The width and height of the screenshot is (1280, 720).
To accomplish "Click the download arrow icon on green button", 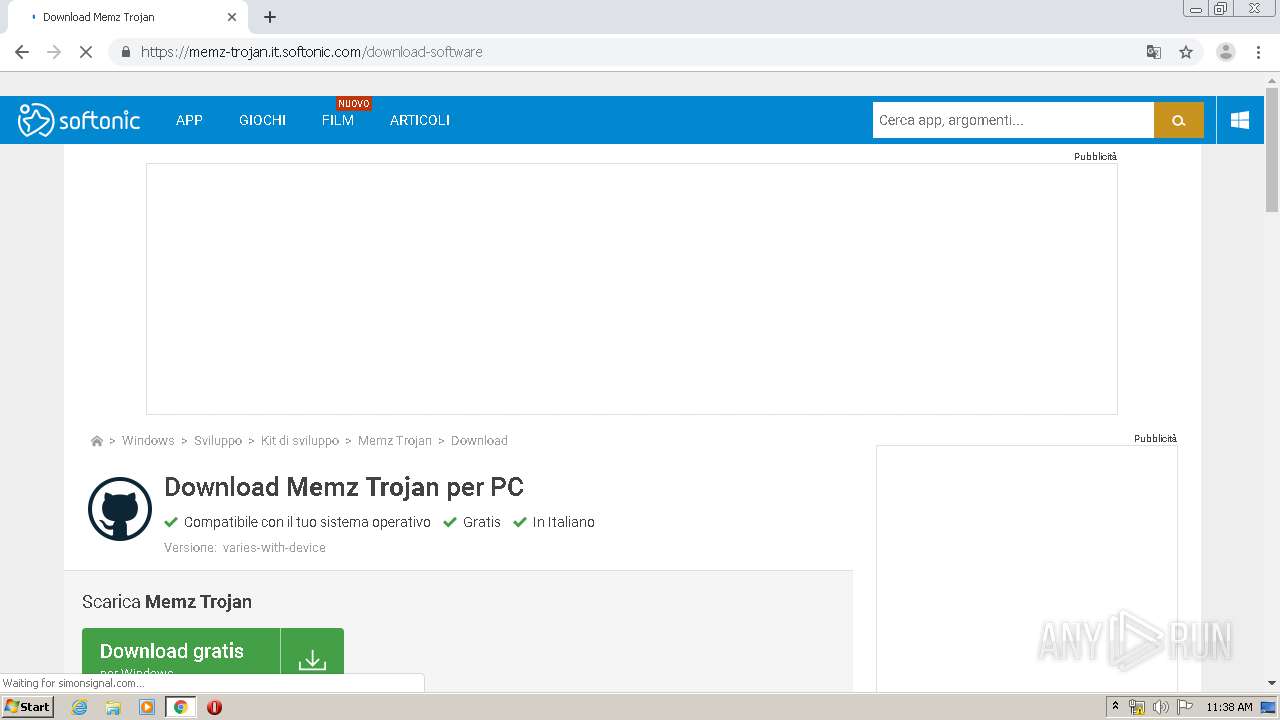I will pyautogui.click(x=312, y=658).
